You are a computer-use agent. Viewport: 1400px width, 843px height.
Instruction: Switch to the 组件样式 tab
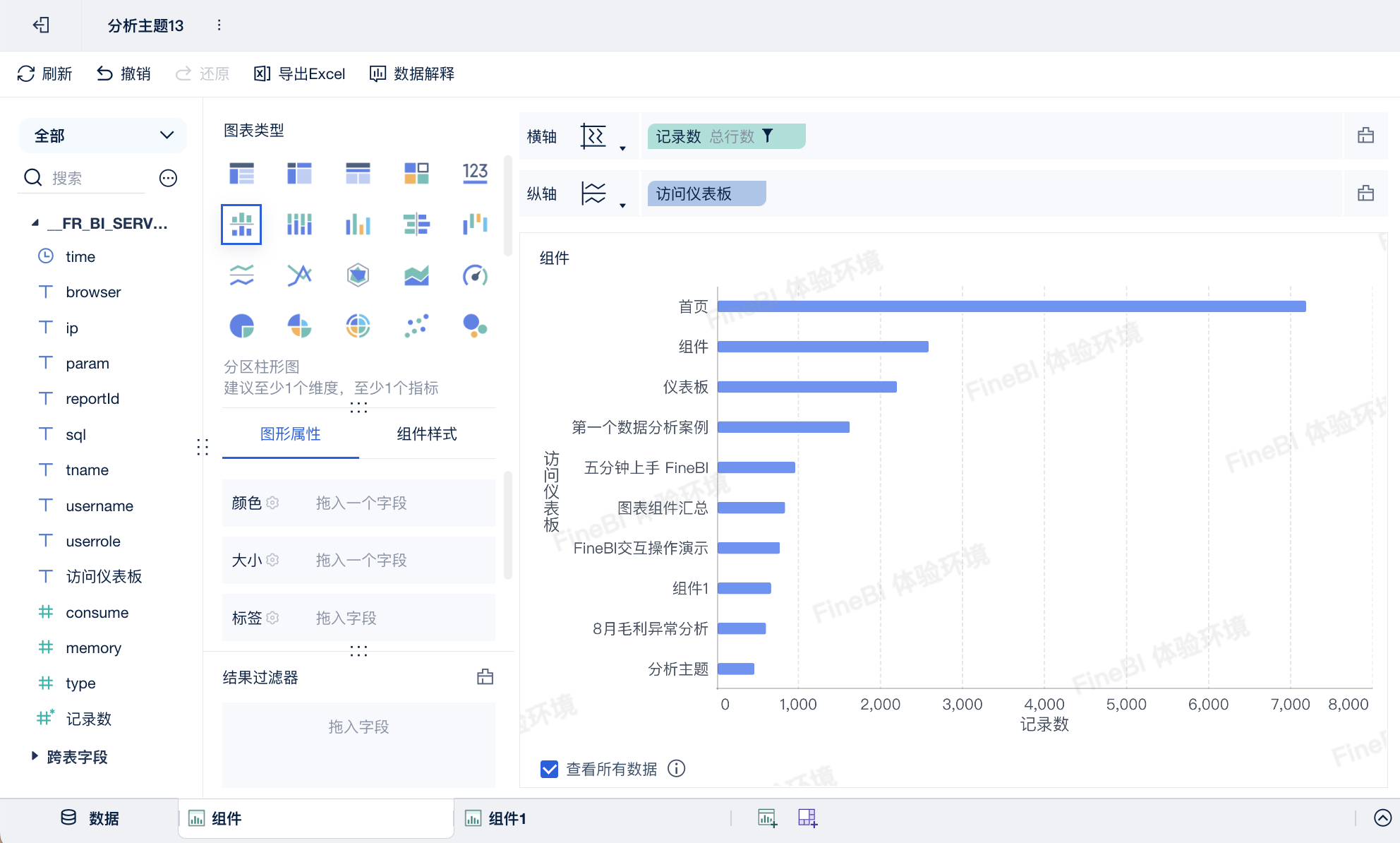[x=426, y=434]
